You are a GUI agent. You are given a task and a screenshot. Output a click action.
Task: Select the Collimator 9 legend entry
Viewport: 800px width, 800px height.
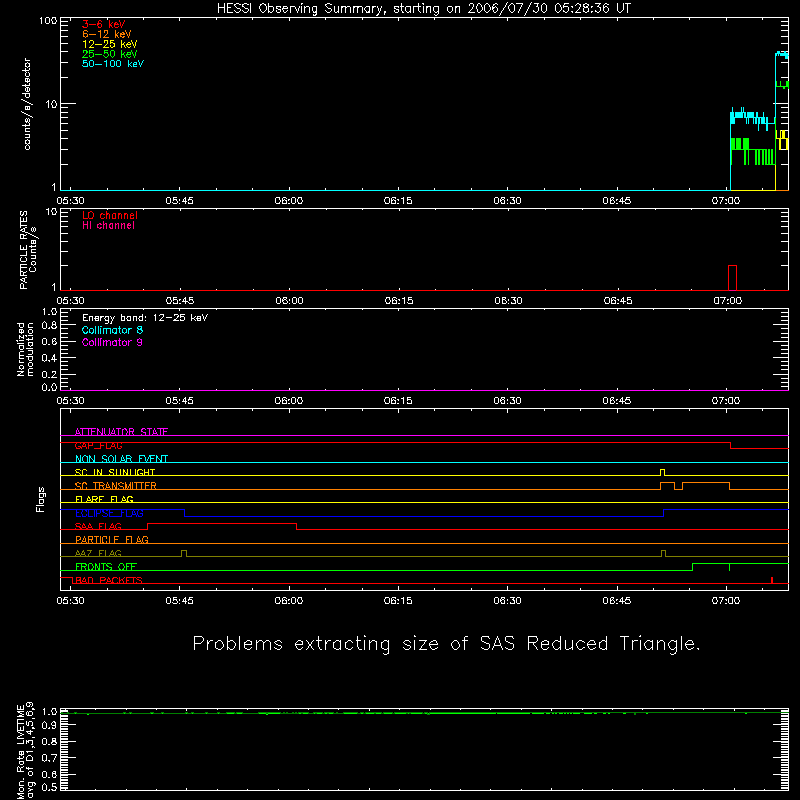112,342
